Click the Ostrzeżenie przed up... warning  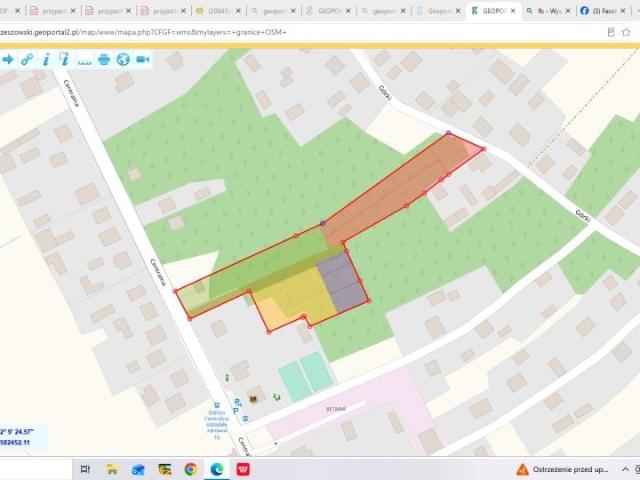(563, 469)
